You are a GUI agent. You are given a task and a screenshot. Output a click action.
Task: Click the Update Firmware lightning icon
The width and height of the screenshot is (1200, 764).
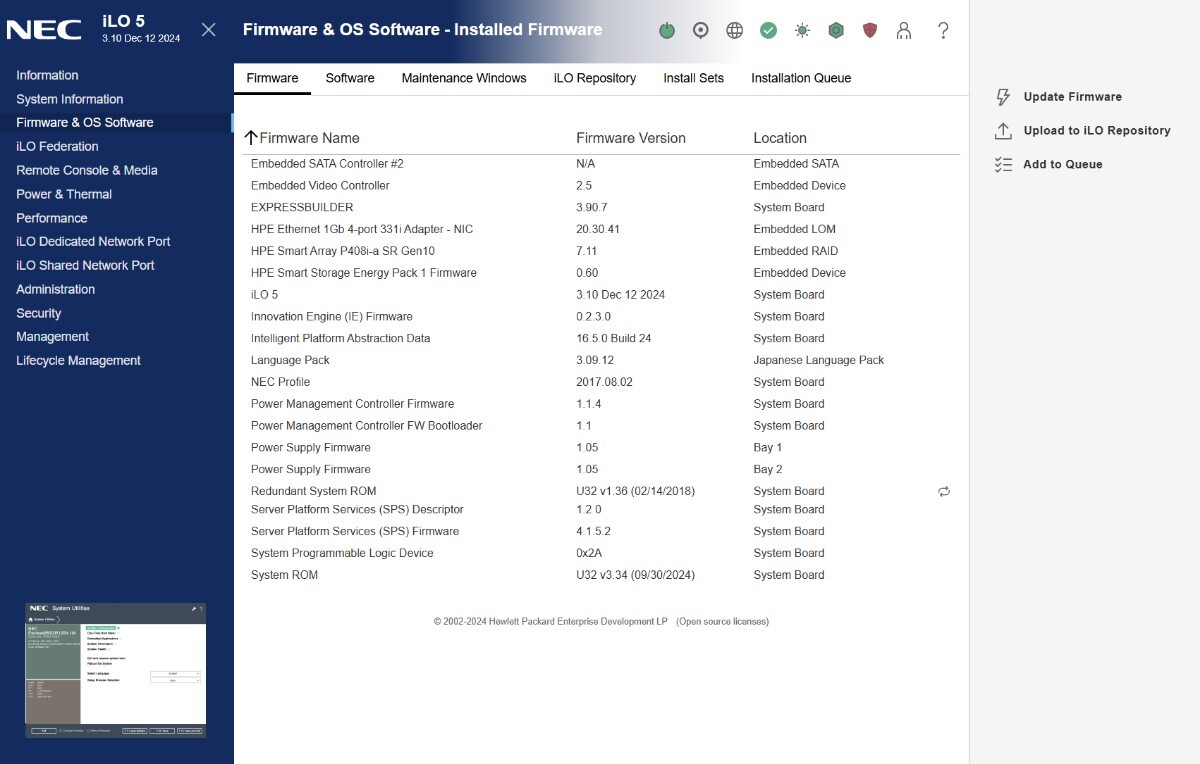click(1003, 97)
